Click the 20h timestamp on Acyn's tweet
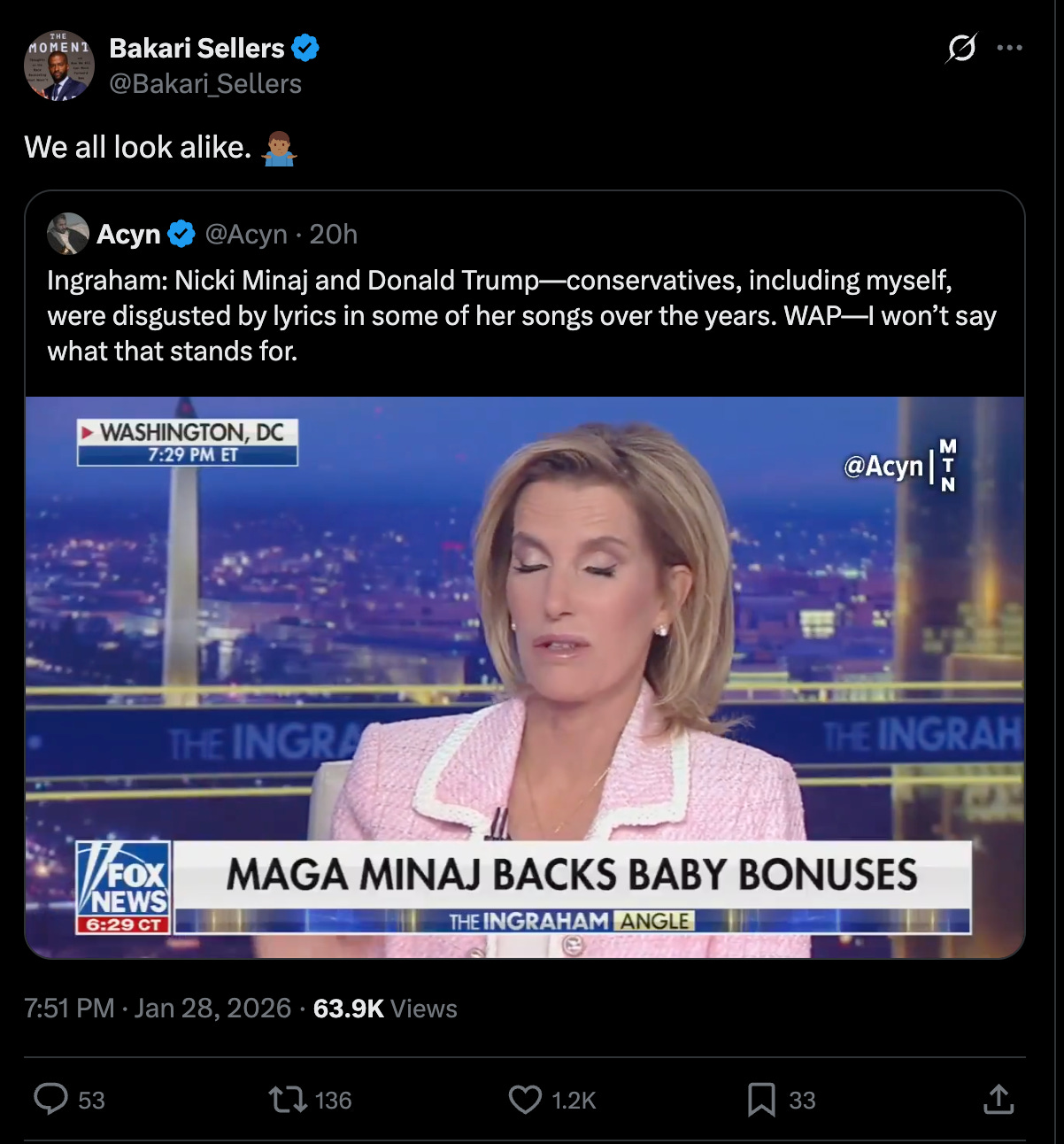The width and height of the screenshot is (1064, 1144). [334, 234]
